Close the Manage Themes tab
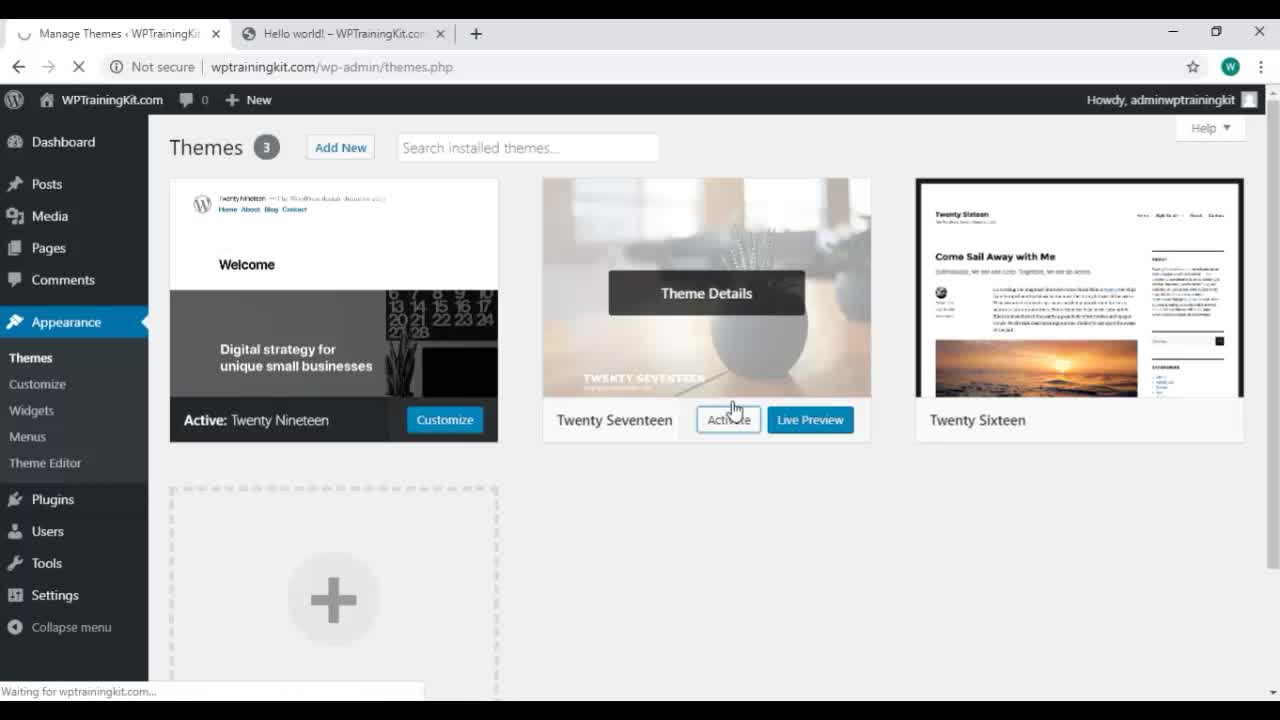Screen dimensions: 1280x720 (215, 34)
